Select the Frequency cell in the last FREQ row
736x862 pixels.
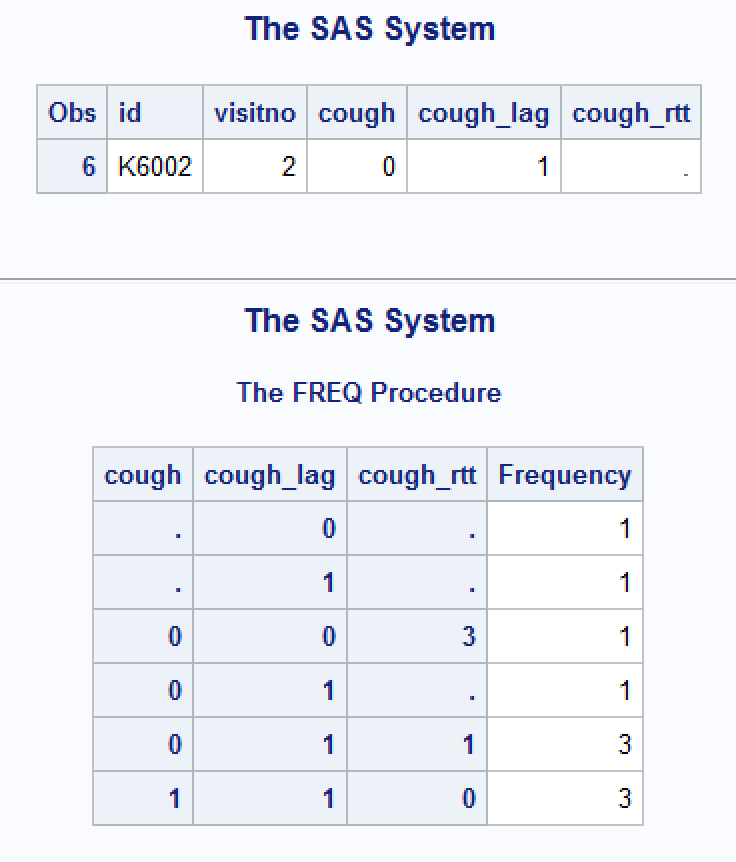pos(565,799)
